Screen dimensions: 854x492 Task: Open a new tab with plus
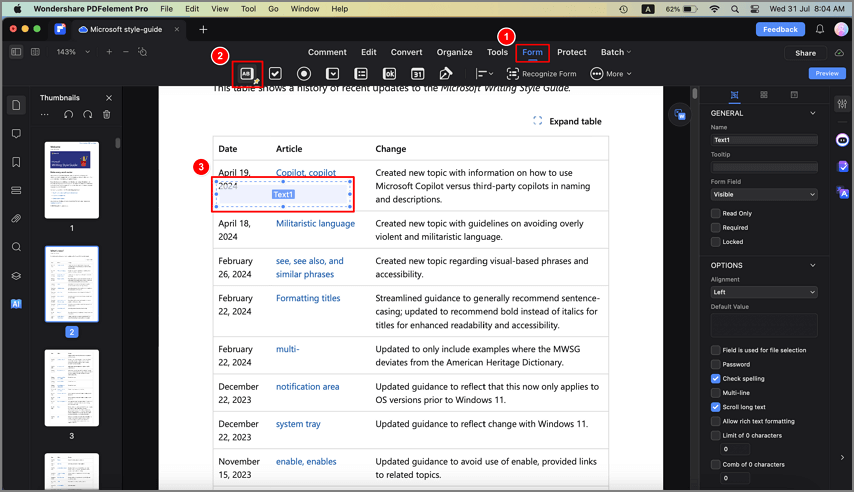coord(203,29)
